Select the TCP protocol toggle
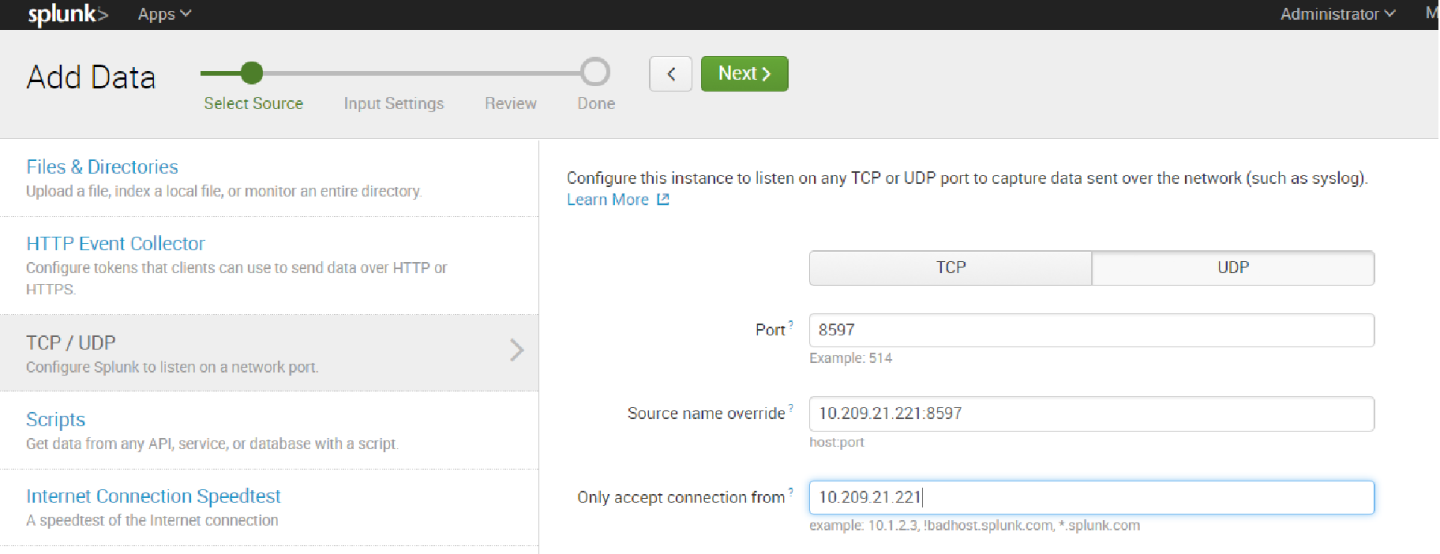The width and height of the screenshot is (1440, 554). (950, 267)
